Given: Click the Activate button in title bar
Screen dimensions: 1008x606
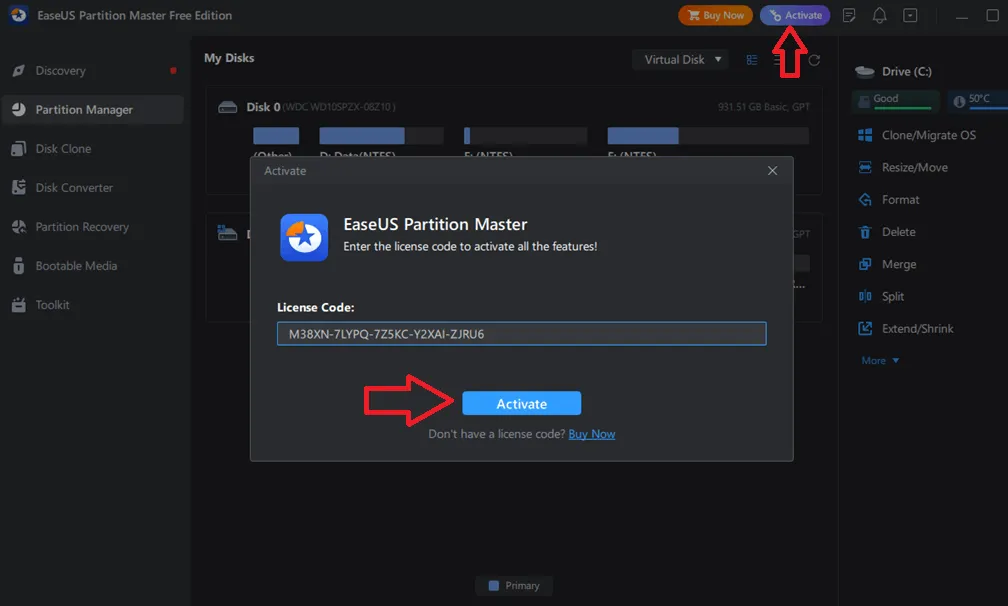Looking at the screenshot, I should [x=795, y=15].
